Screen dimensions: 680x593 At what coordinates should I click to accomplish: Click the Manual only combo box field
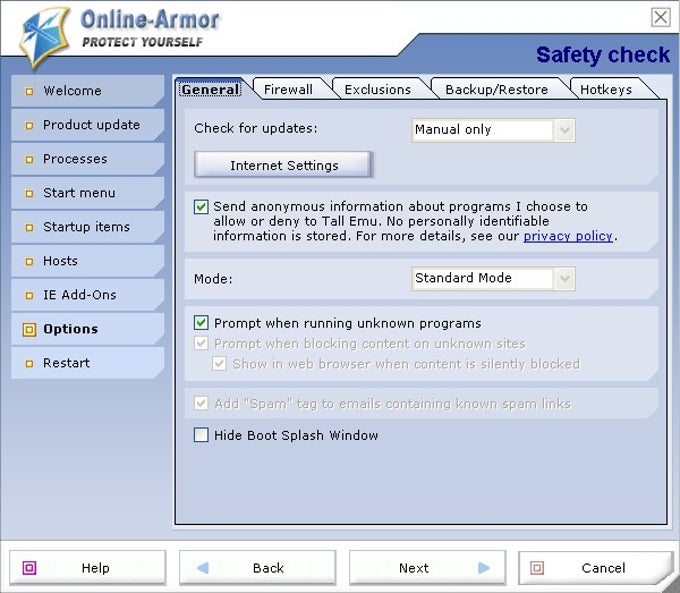pyautogui.click(x=493, y=130)
